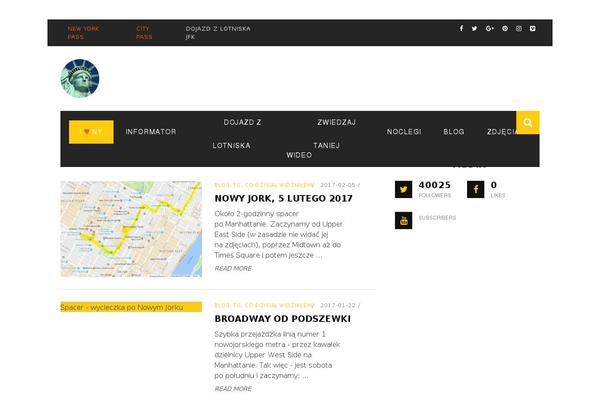Click READ MORE under the Broadway post
600x400 pixels.
pos(233,389)
